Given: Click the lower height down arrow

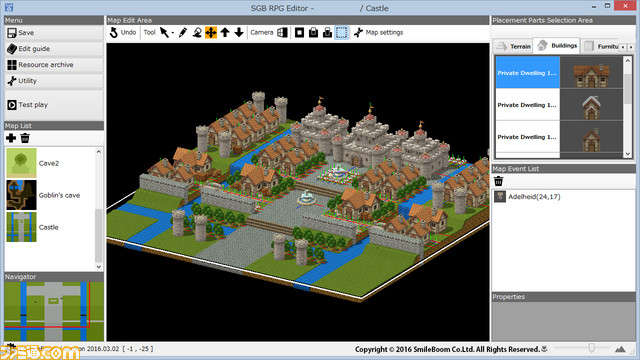Looking at the screenshot, I should tap(239, 32).
